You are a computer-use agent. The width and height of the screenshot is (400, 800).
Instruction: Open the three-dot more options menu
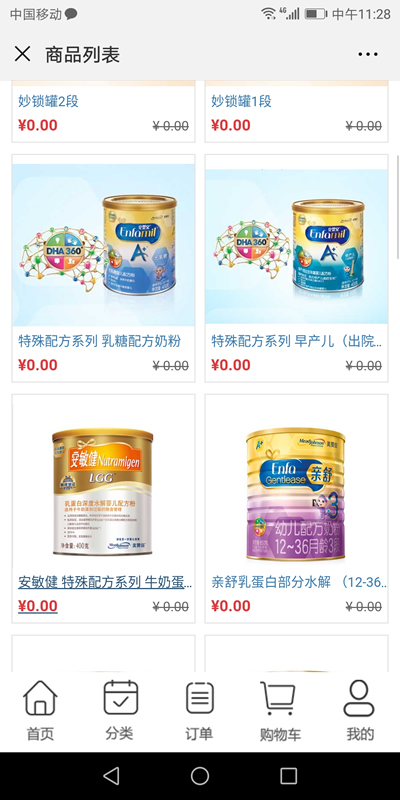pos(368,54)
